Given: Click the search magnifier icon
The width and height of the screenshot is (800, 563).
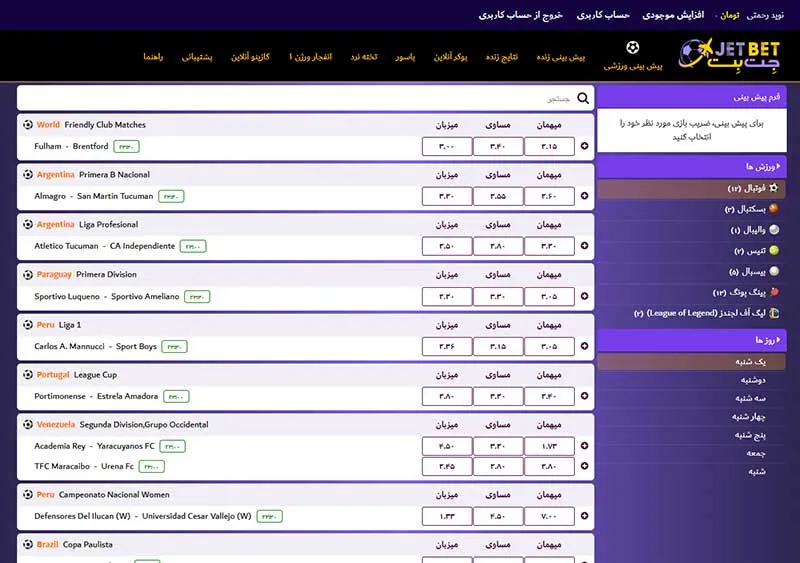Looking at the screenshot, I should [x=584, y=97].
